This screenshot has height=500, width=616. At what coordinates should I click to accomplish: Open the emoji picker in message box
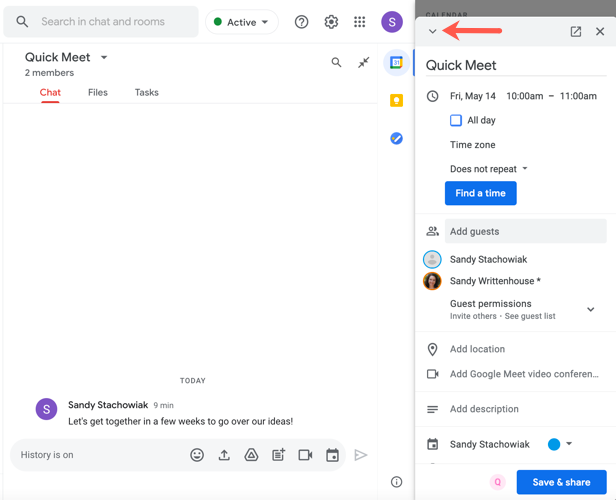coord(197,455)
